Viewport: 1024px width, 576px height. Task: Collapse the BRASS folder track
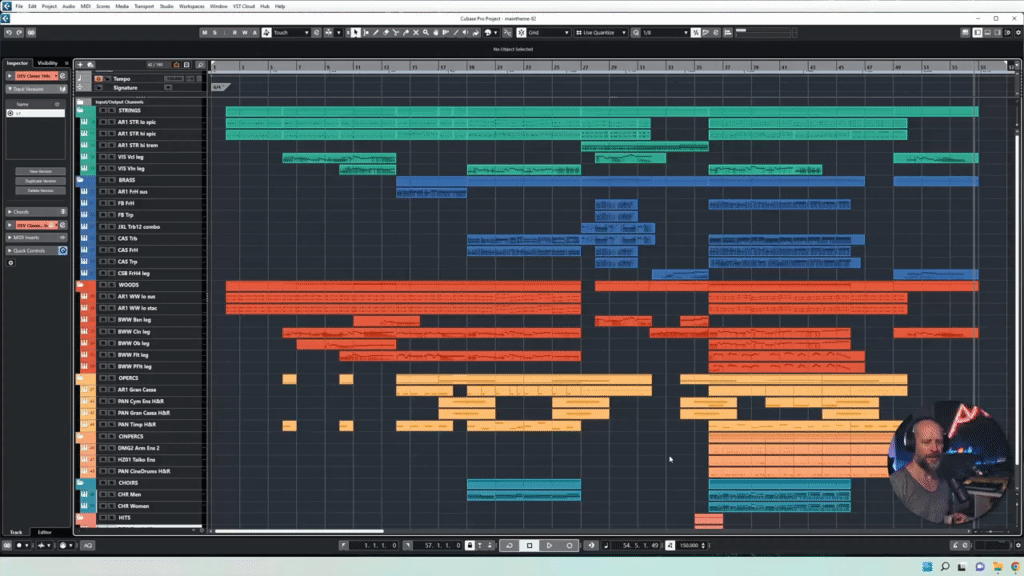pos(80,180)
